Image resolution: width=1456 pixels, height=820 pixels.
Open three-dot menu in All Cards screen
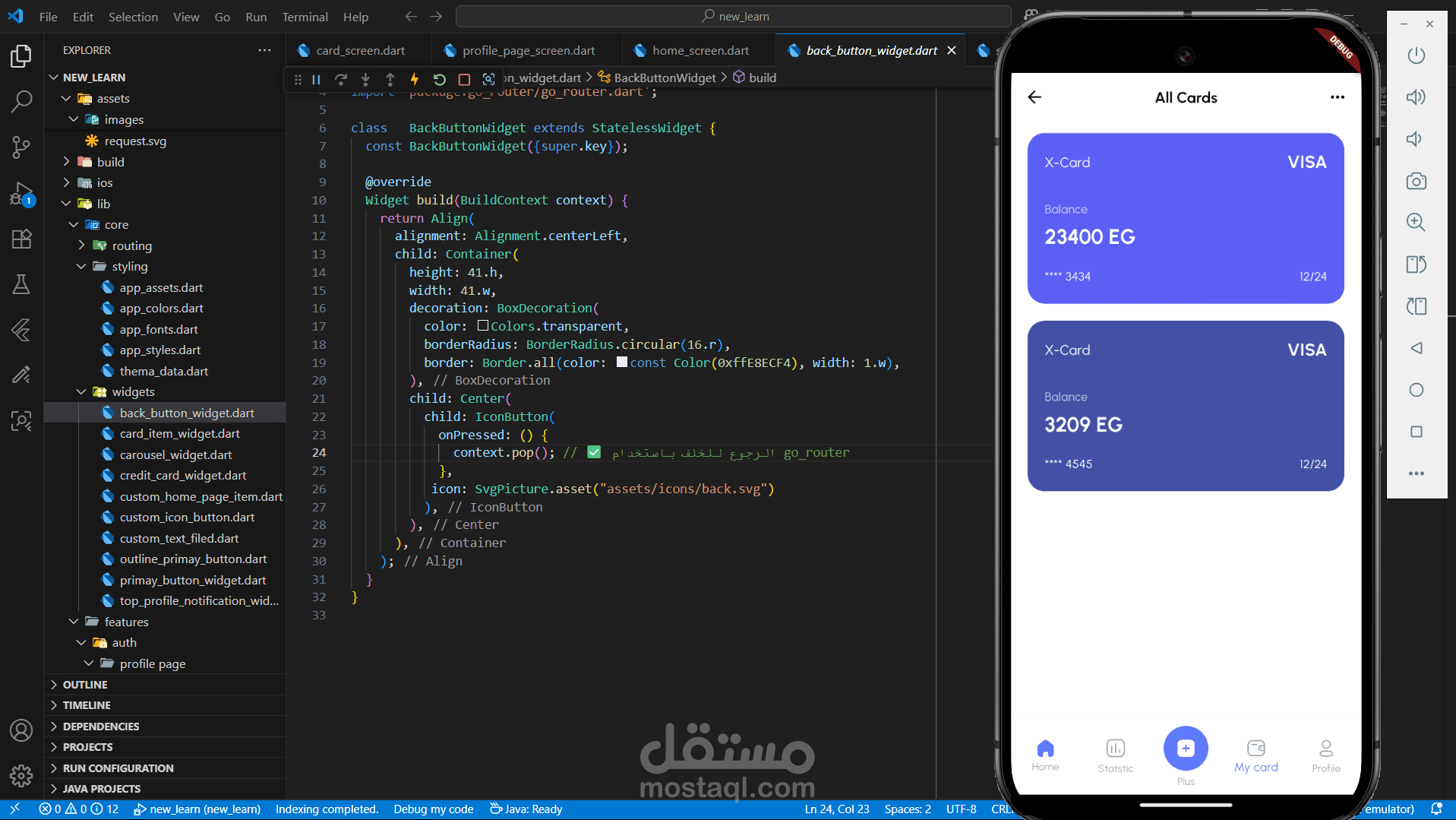coord(1338,97)
